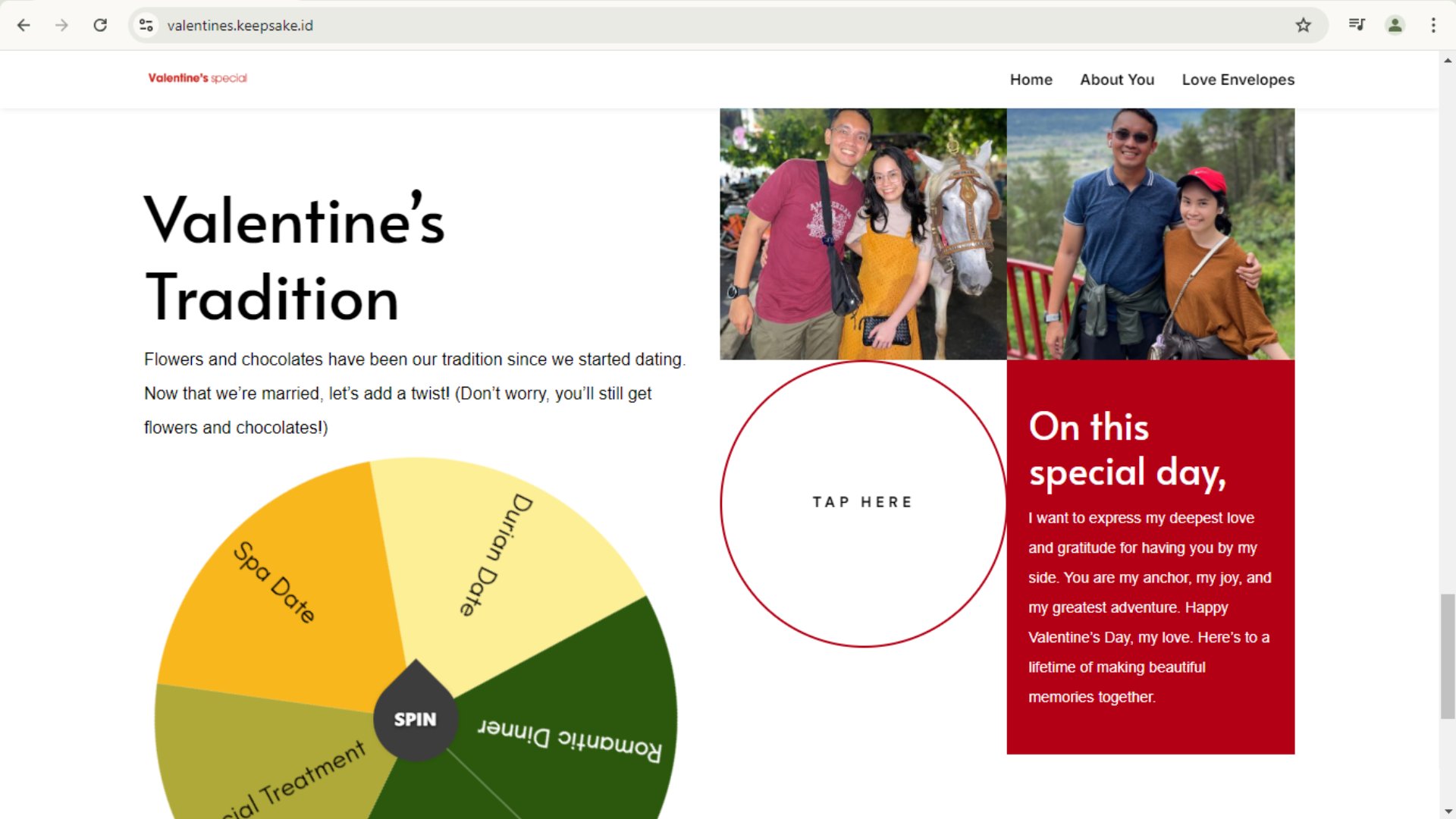Open the browser profile avatar icon
The height and width of the screenshot is (819, 1456).
1395,25
